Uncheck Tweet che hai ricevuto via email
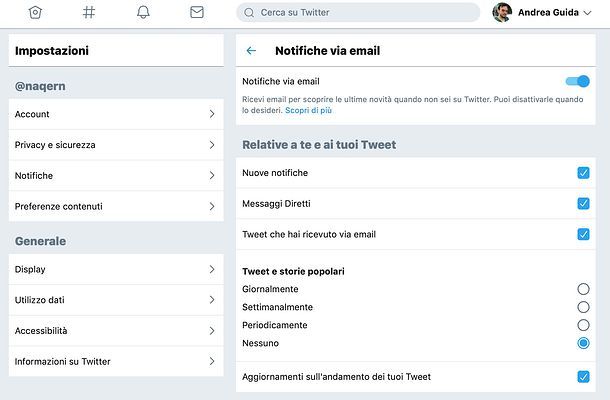 tap(583, 234)
